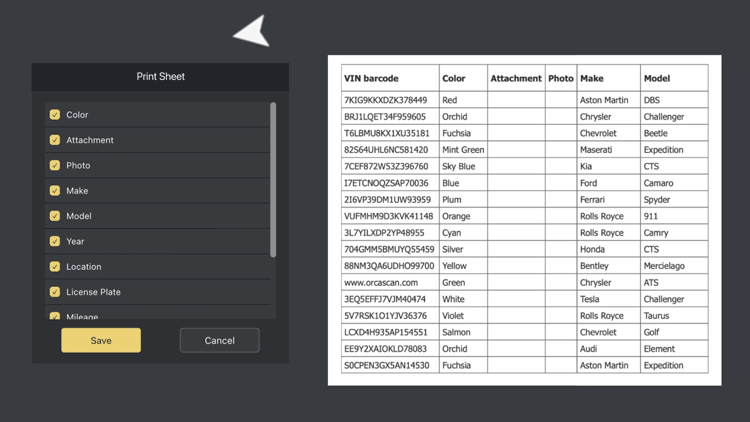Click the Bentley make cell
This screenshot has height=422, width=750.
(609, 266)
